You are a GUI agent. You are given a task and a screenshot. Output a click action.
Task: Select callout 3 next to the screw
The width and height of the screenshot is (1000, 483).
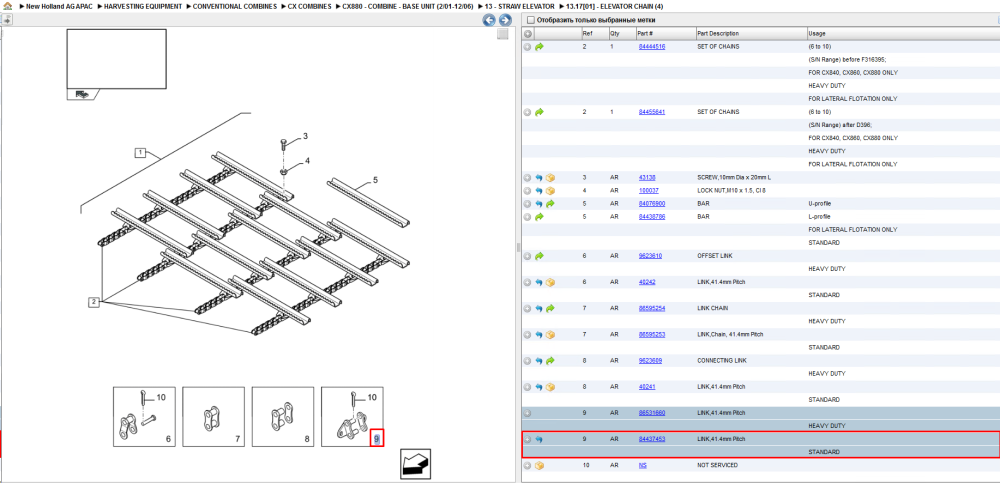(305, 137)
